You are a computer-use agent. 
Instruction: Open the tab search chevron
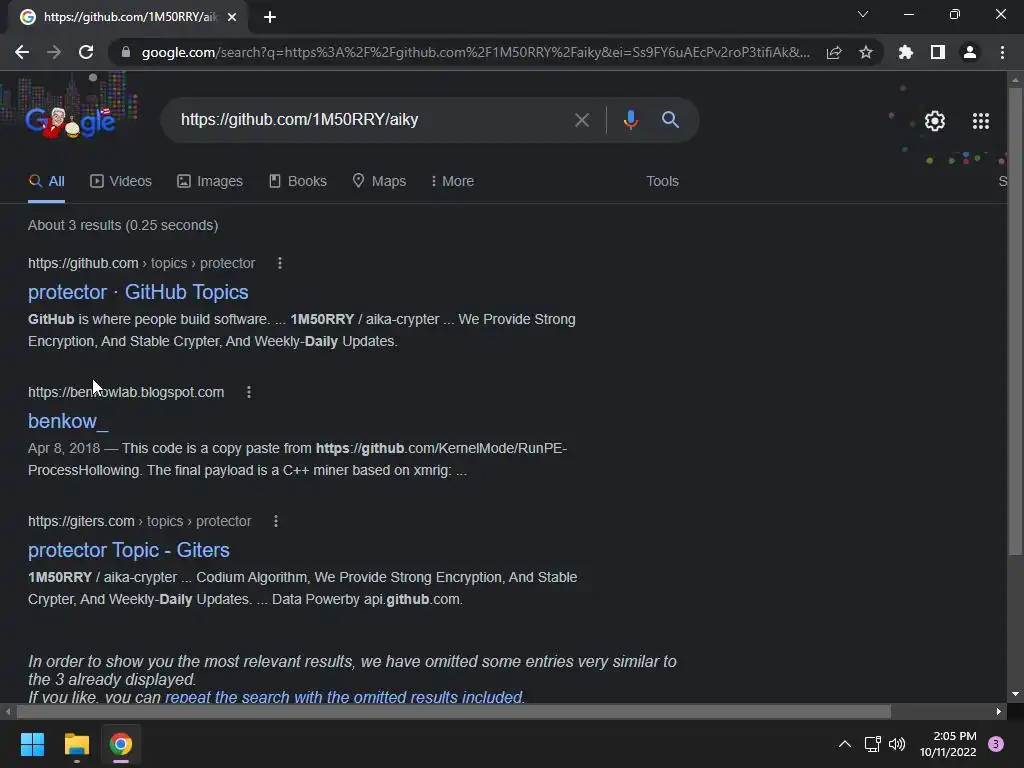[863, 14]
